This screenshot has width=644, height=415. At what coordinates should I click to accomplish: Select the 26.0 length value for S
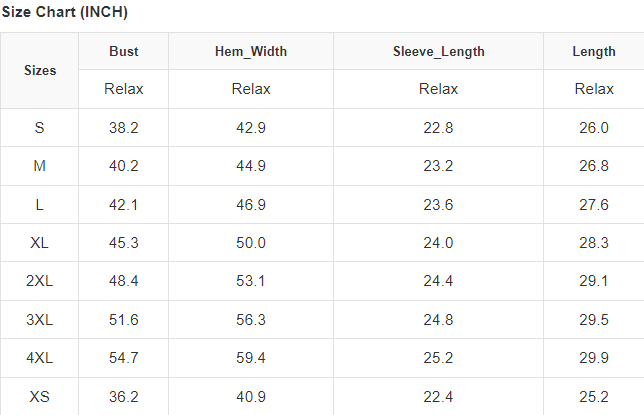click(x=594, y=128)
